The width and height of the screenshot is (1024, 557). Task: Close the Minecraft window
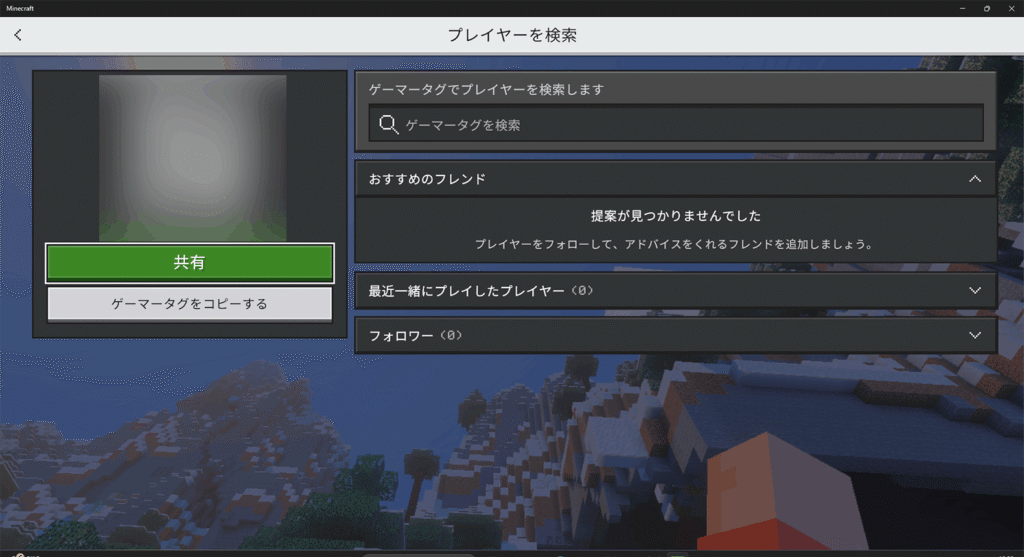pyautogui.click(x=1011, y=8)
